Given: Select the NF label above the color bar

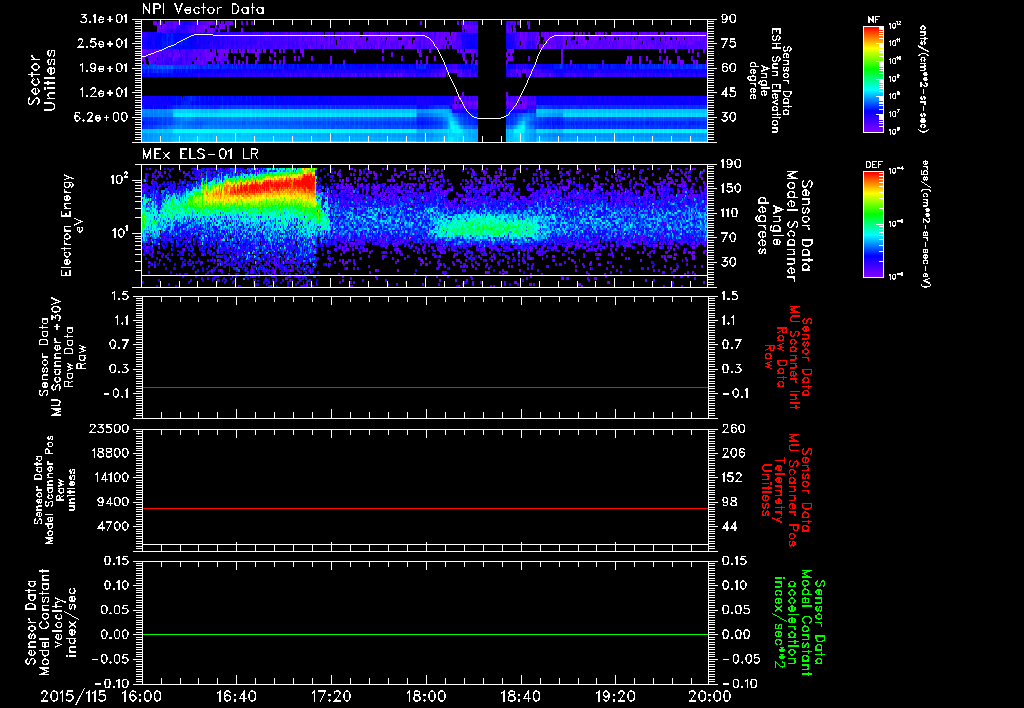Looking at the screenshot, I should coord(873,20).
